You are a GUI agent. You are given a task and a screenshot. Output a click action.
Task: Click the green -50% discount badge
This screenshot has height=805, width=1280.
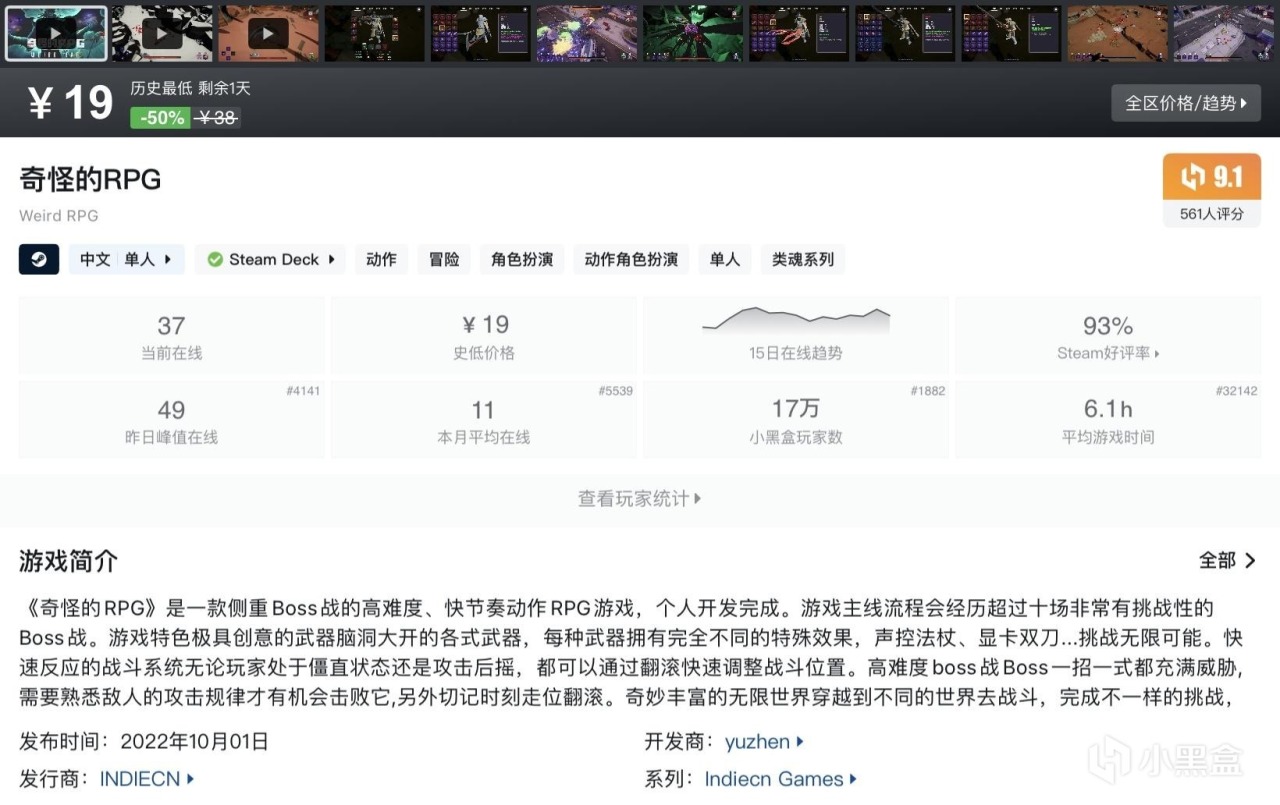click(160, 117)
